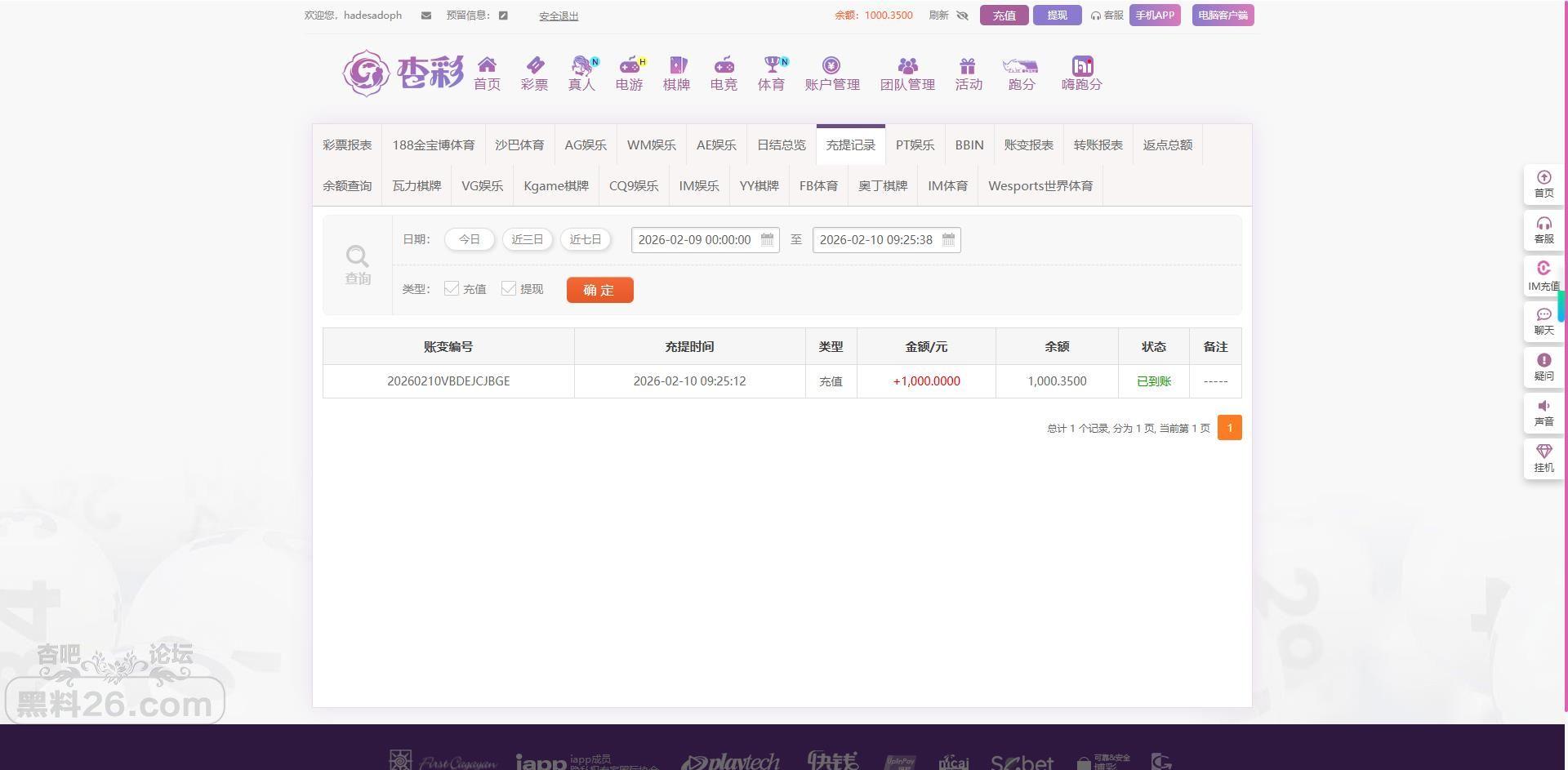Click the 声音 speaker icon in sidebar
The height and width of the screenshot is (770, 1568).
[x=1543, y=407]
